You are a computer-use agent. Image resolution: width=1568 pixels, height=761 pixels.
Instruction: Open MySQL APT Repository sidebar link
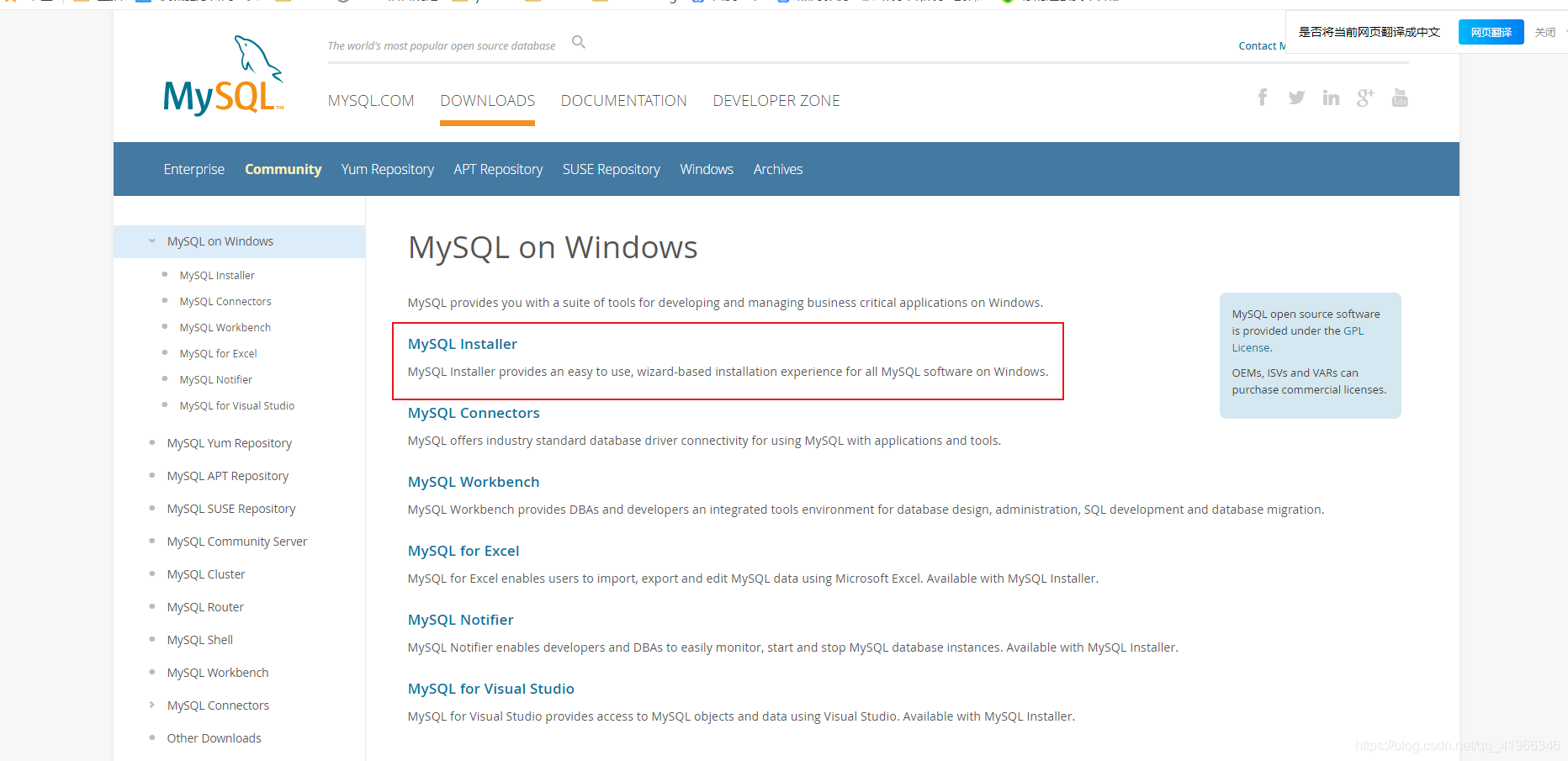tap(228, 476)
